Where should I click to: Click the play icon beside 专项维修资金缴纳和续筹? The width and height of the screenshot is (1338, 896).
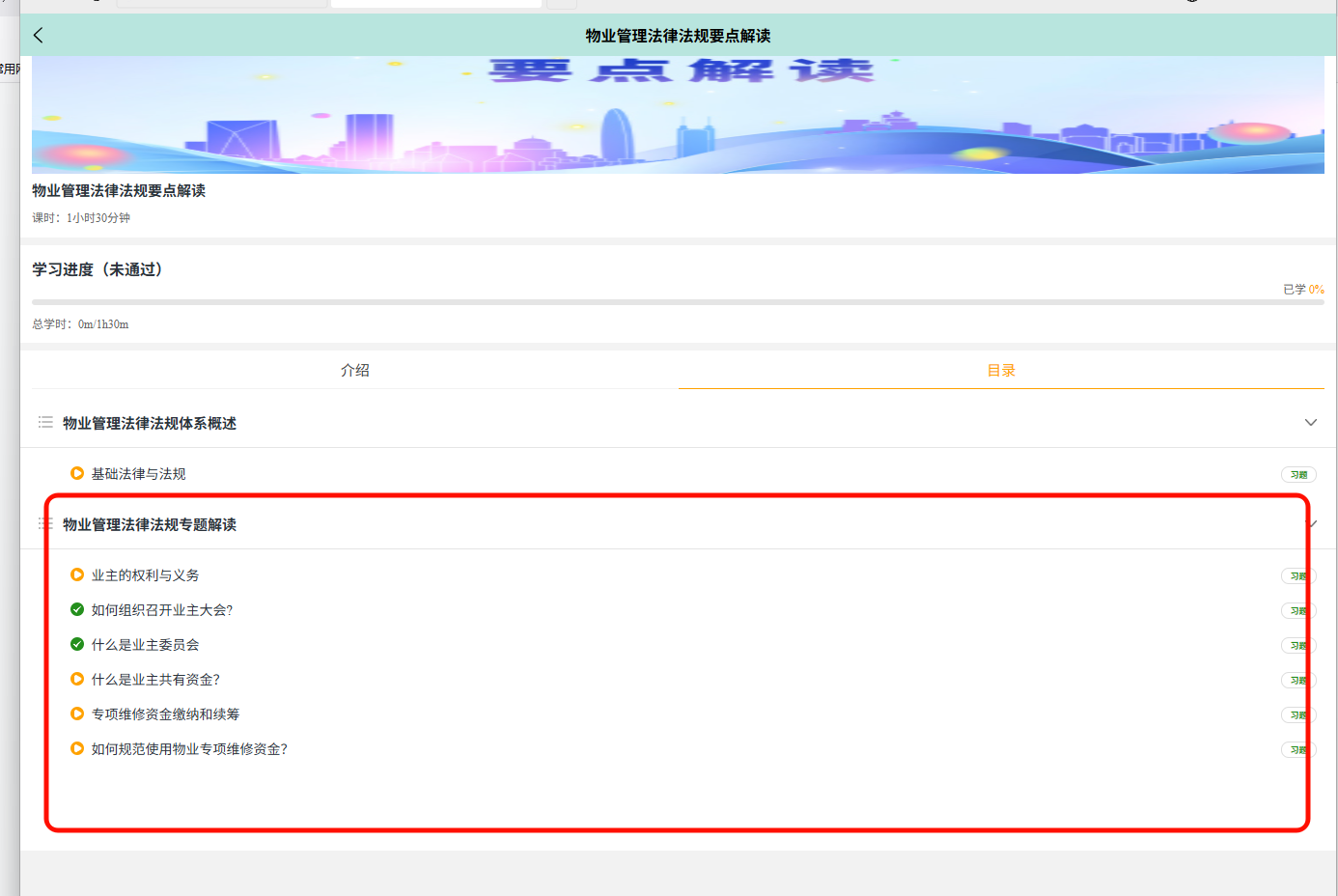point(76,714)
